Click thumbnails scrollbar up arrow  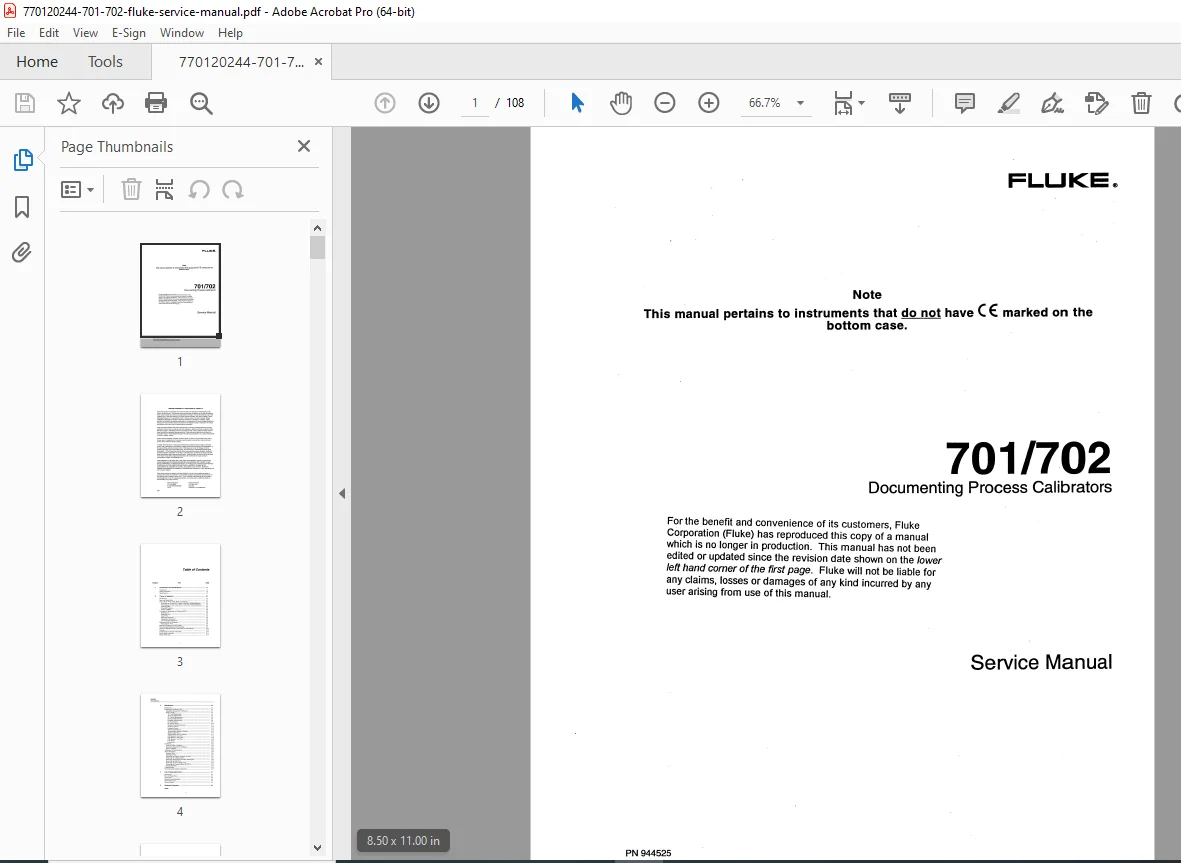click(x=317, y=228)
